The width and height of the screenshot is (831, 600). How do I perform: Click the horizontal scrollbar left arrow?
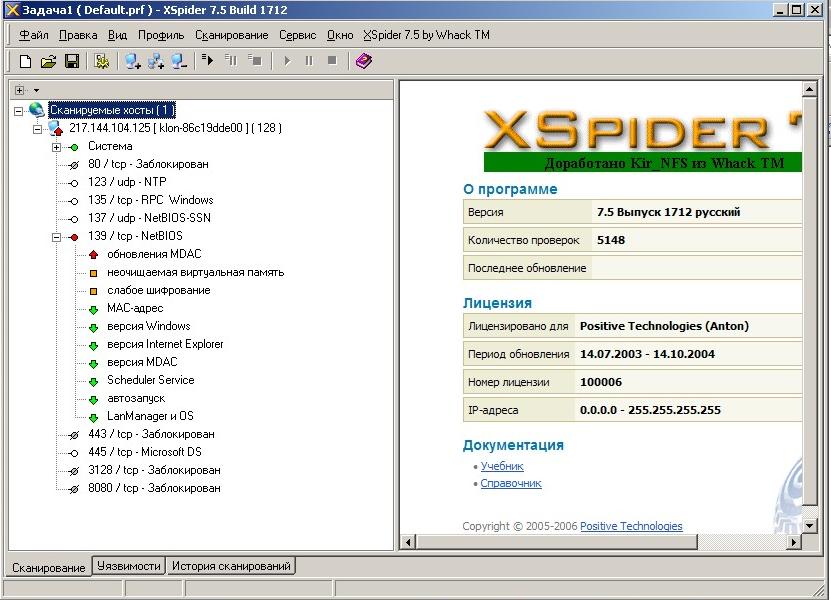(x=408, y=542)
